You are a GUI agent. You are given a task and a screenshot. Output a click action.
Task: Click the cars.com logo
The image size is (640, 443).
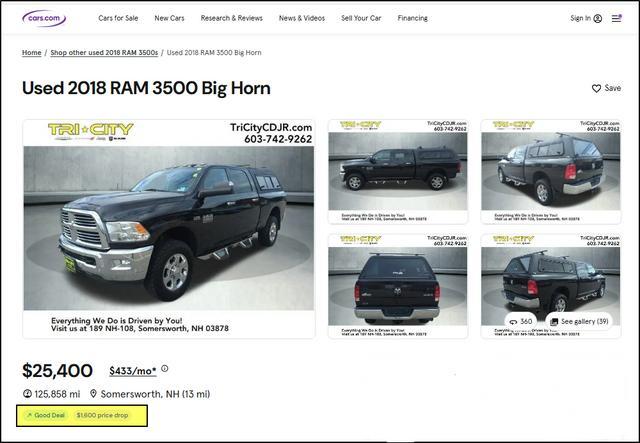tap(44, 18)
